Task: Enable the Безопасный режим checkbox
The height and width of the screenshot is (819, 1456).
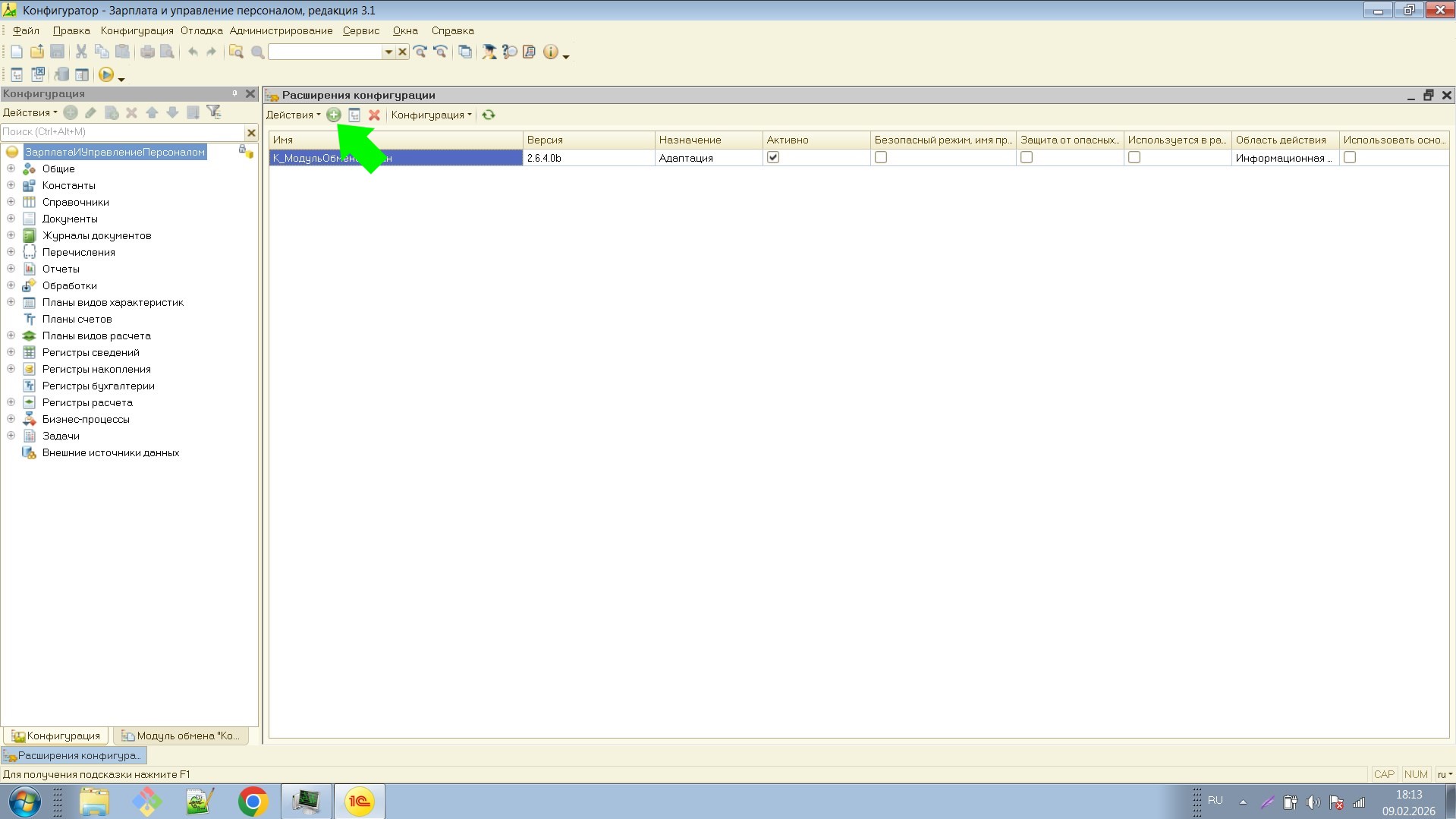Action: coord(880,158)
